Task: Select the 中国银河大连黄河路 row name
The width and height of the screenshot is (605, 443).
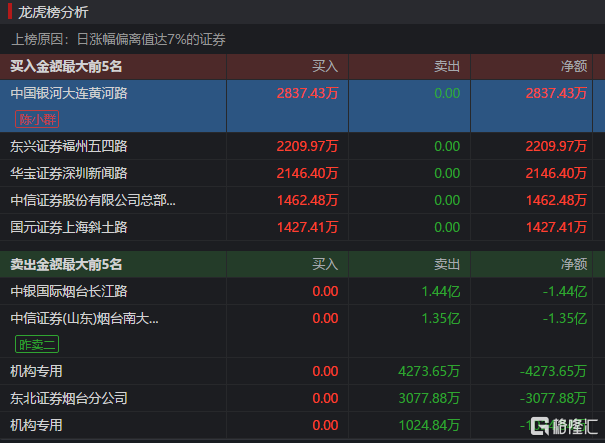Action: tap(69, 93)
